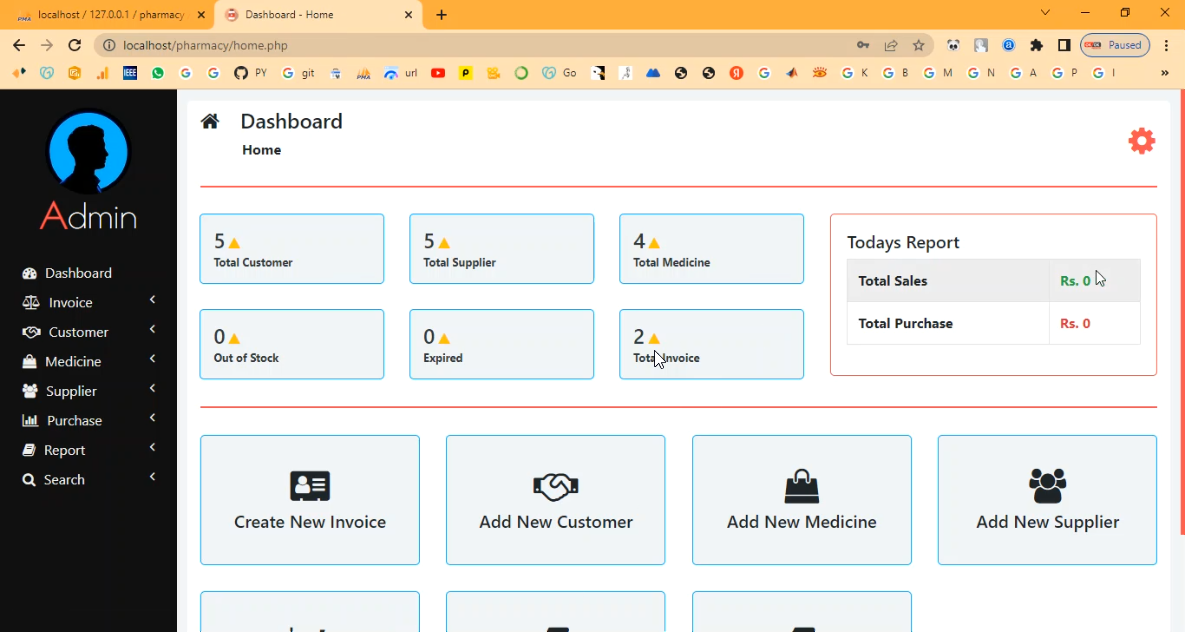Reload the page with the refresh button
The width and height of the screenshot is (1185, 632).
pos(74,45)
